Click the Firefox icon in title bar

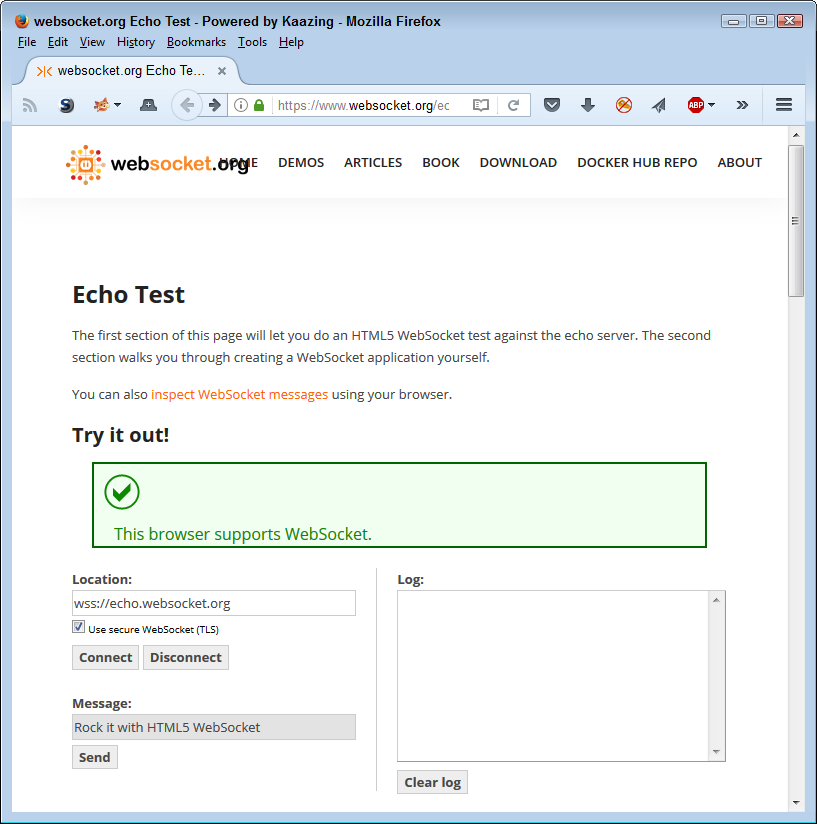coord(22,21)
